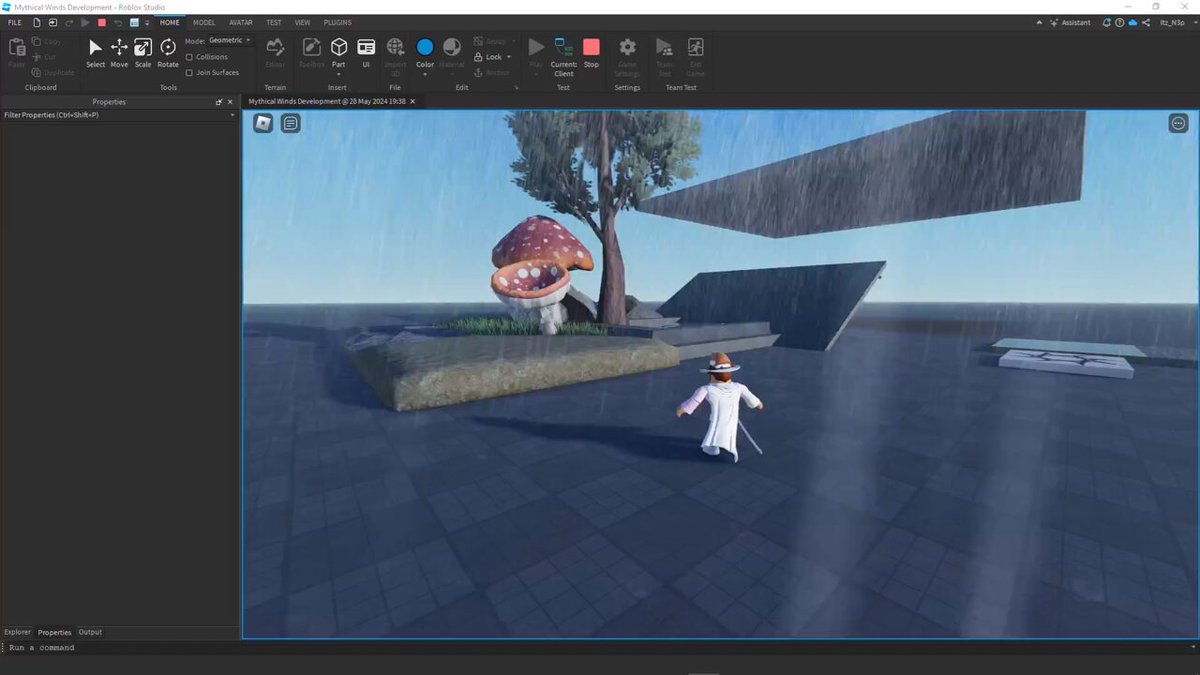
Task: Click the share icon
Action: (x=1146, y=22)
